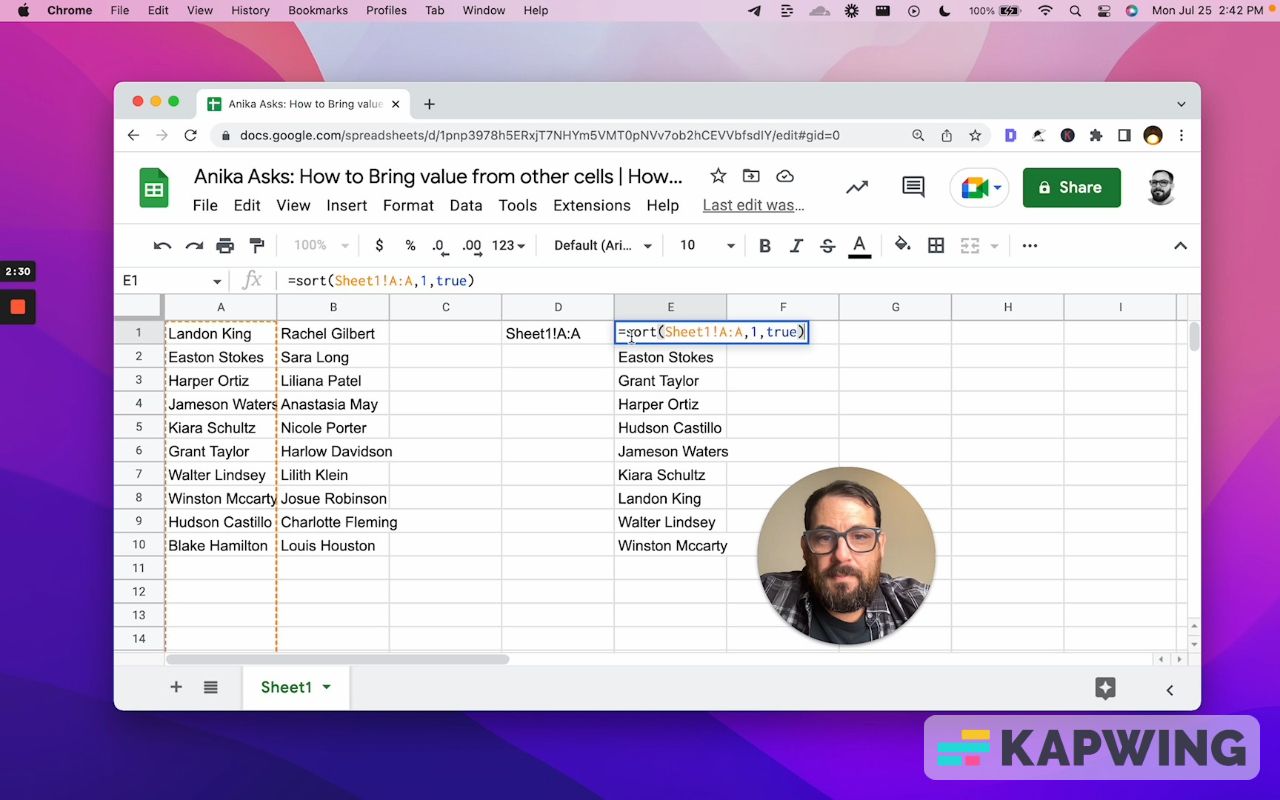Decrease decimal places button

coord(439,245)
